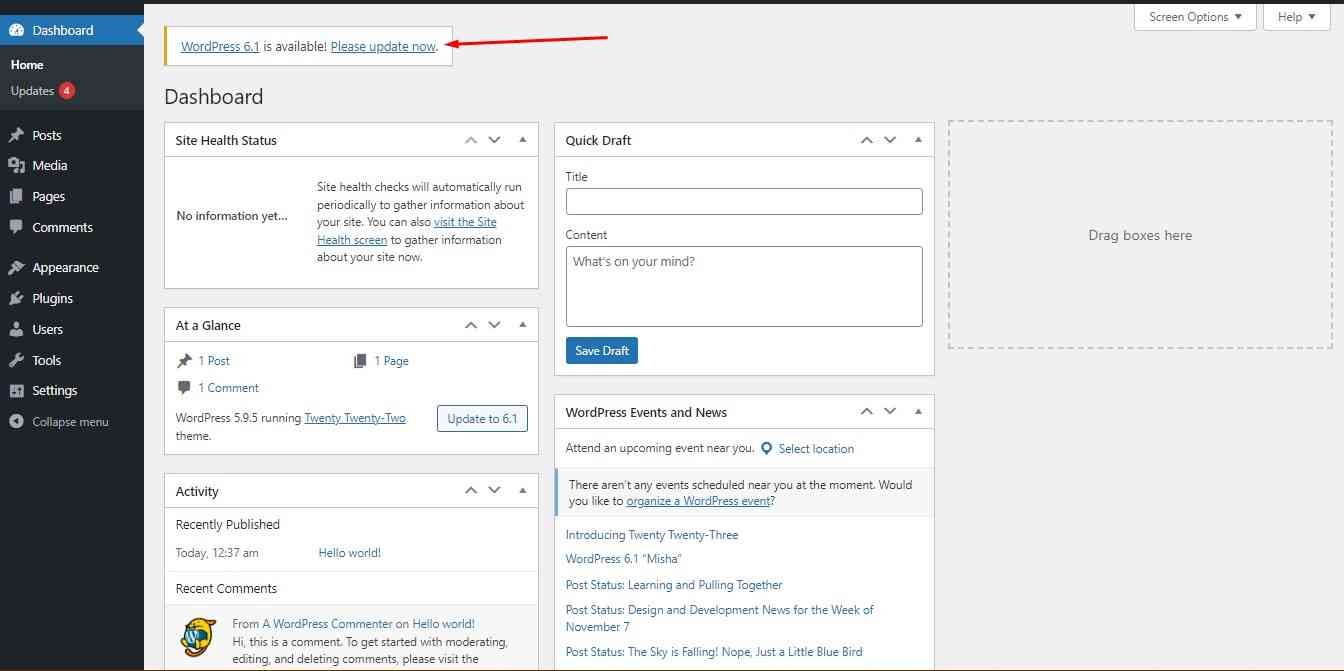Collapse the Quick Draft panel
Viewport: 1344px width, 671px height.
[918, 140]
